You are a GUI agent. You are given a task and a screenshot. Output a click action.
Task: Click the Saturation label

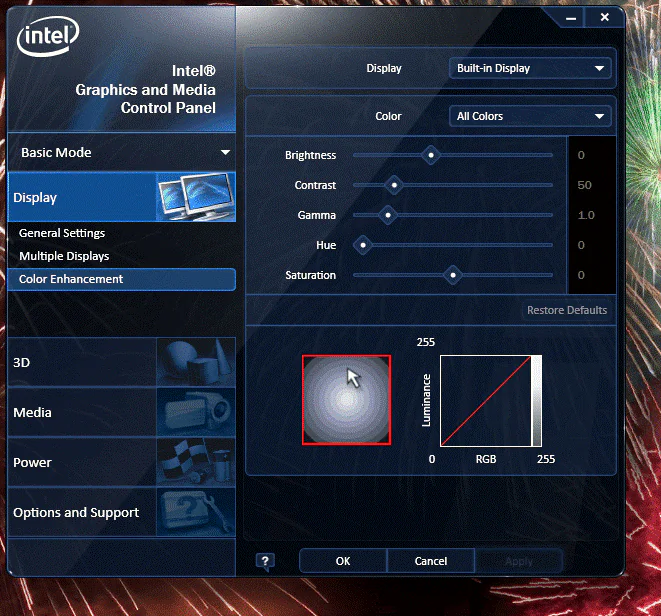[x=311, y=275]
